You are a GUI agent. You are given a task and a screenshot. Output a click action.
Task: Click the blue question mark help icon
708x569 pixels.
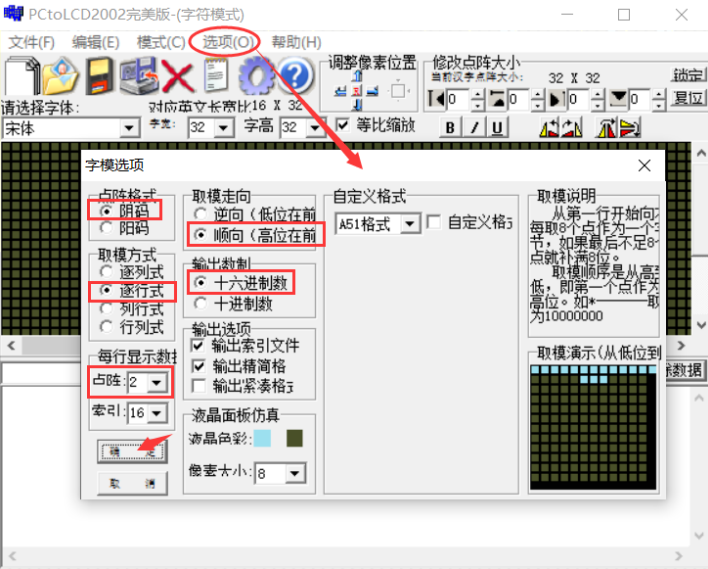pos(295,75)
